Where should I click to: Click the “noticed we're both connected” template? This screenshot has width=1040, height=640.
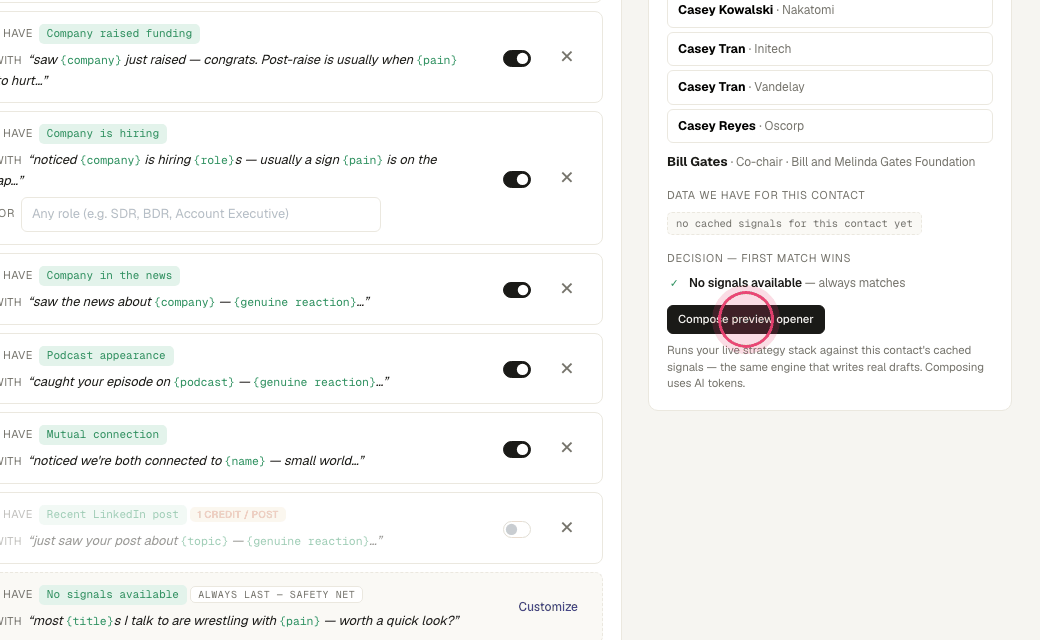point(197,461)
